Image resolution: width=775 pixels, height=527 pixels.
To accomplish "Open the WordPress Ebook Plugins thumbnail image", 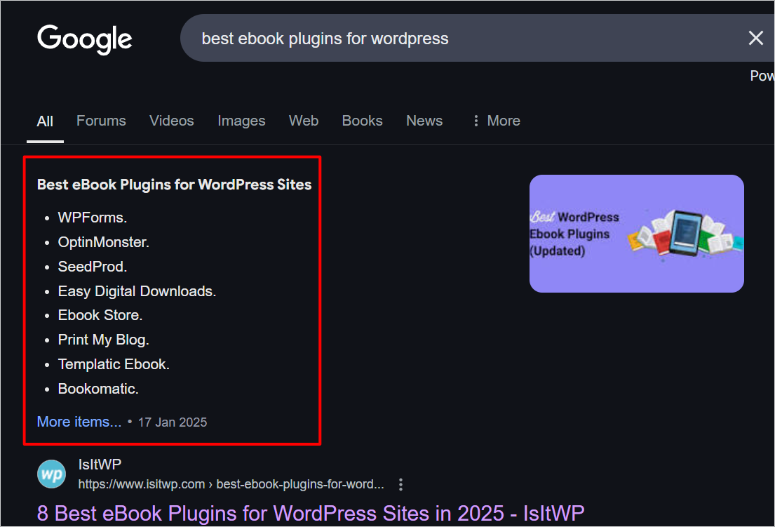I will (x=636, y=234).
